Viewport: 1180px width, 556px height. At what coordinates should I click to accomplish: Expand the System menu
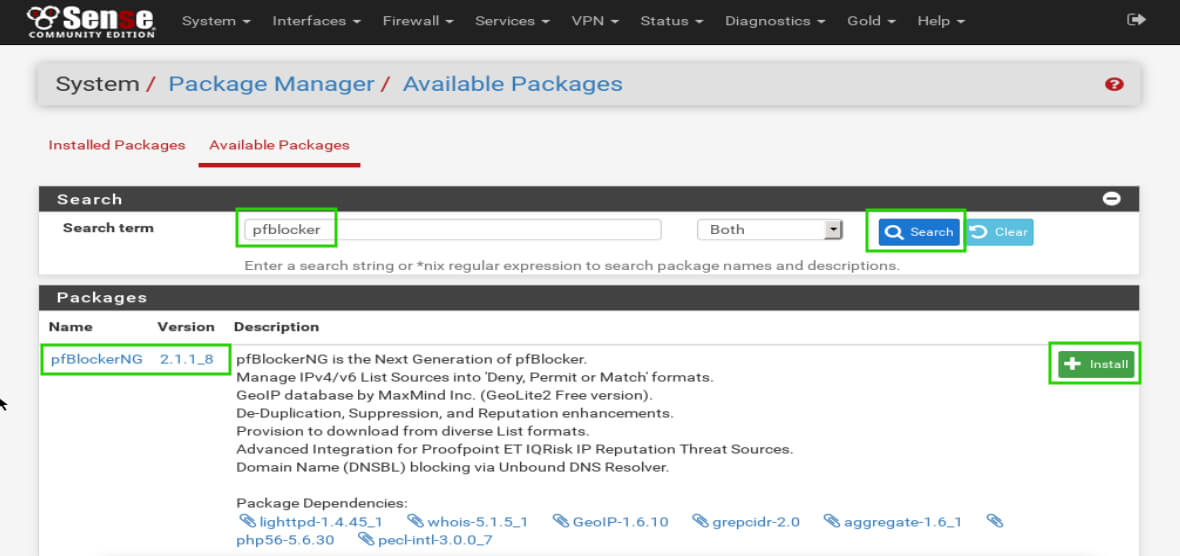click(x=215, y=21)
